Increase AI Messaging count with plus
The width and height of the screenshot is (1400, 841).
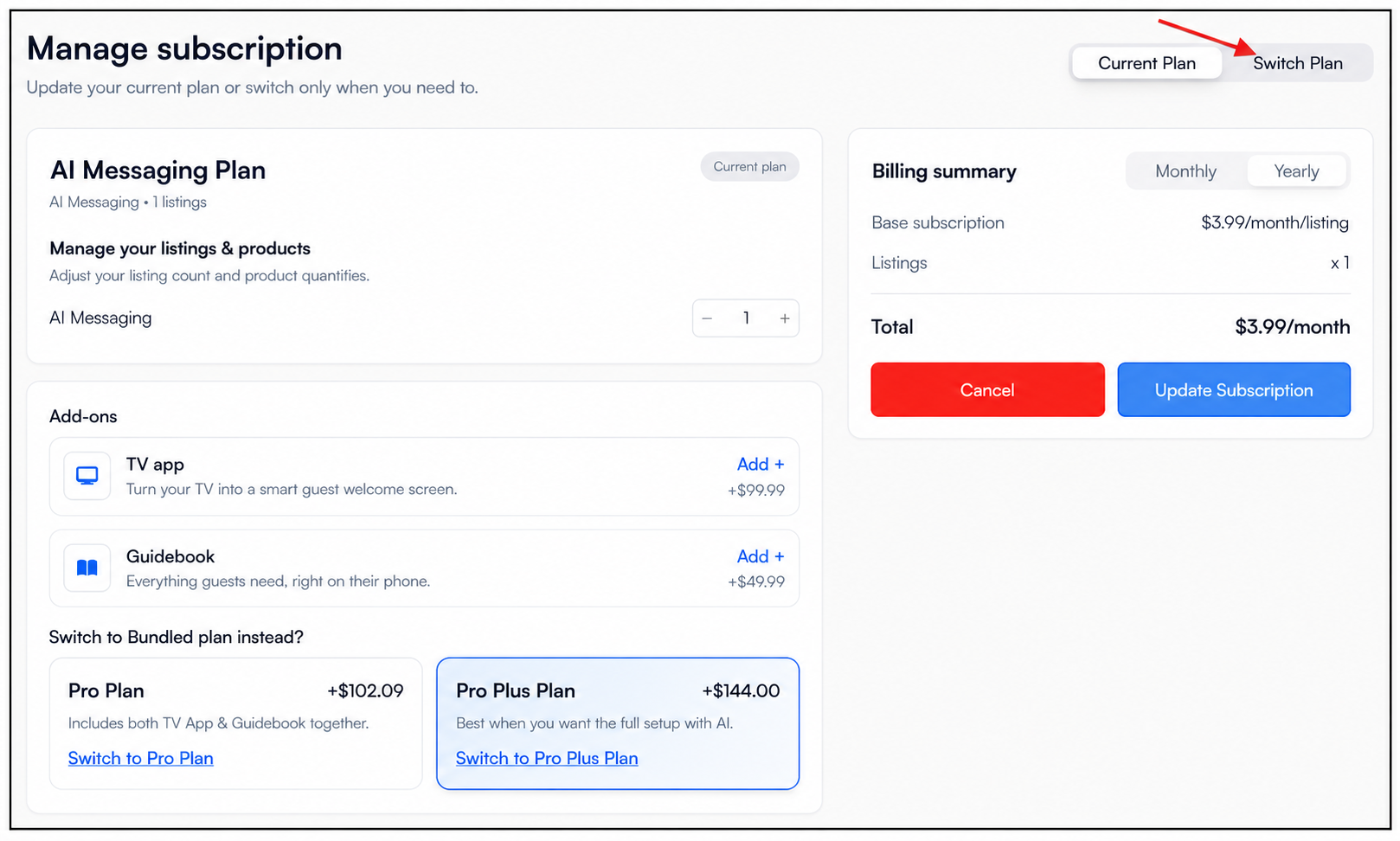click(784, 318)
